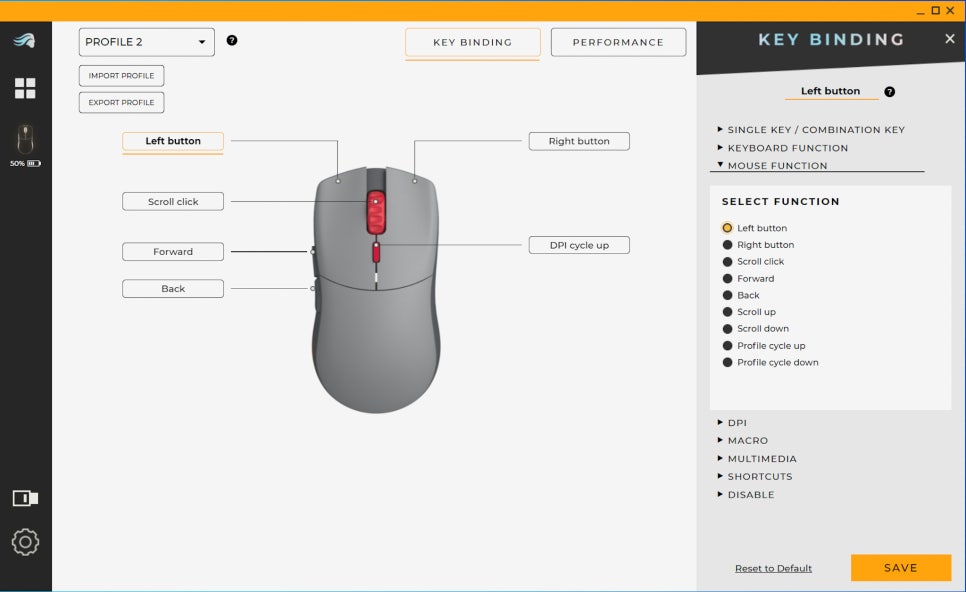Save the key binding changes
The height and width of the screenshot is (592, 966).
pyautogui.click(x=901, y=568)
